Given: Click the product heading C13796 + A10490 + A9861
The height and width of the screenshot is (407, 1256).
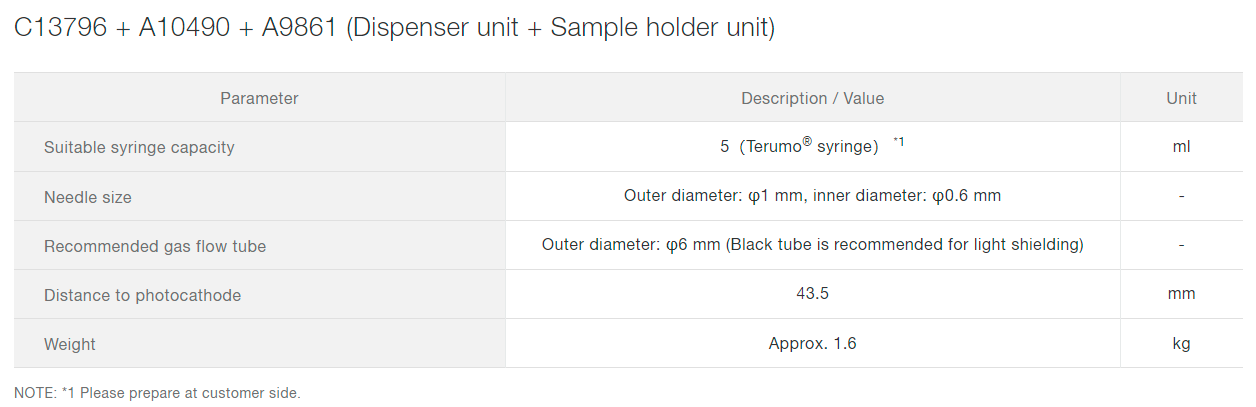Looking at the screenshot, I should pos(394,28).
